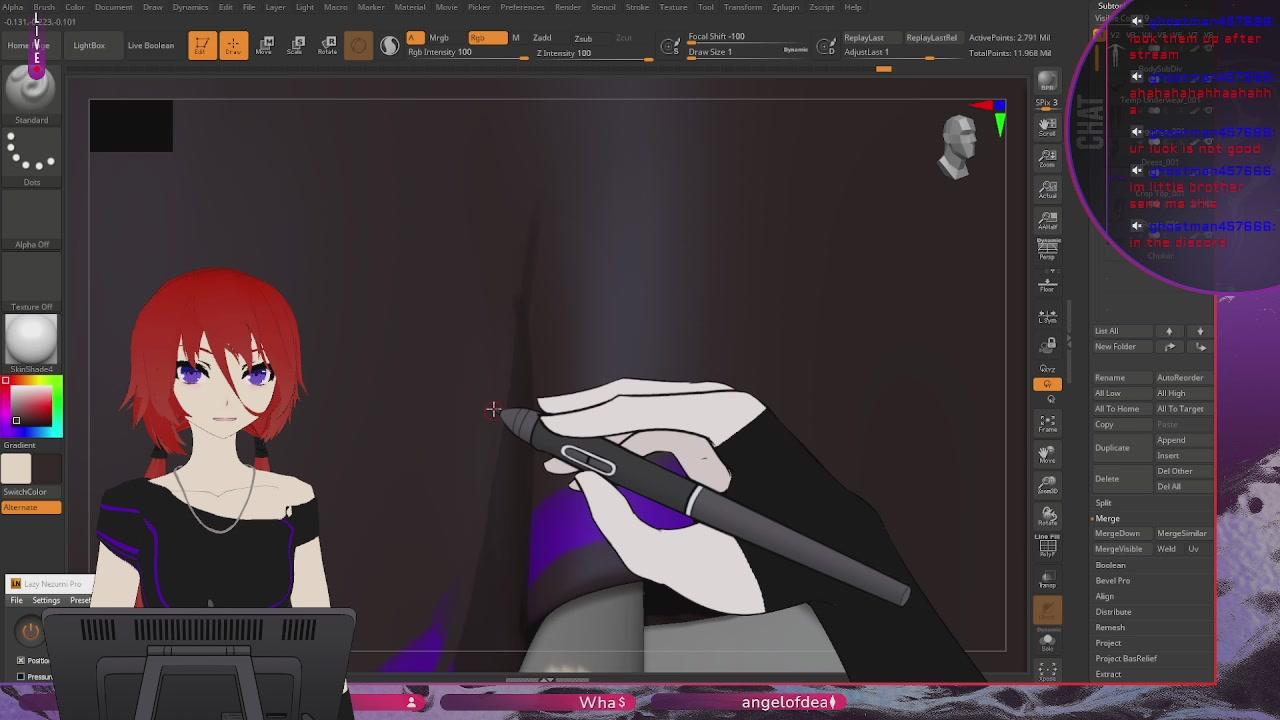
Task: Expand the Boolean subtool section
Action: [1110, 565]
